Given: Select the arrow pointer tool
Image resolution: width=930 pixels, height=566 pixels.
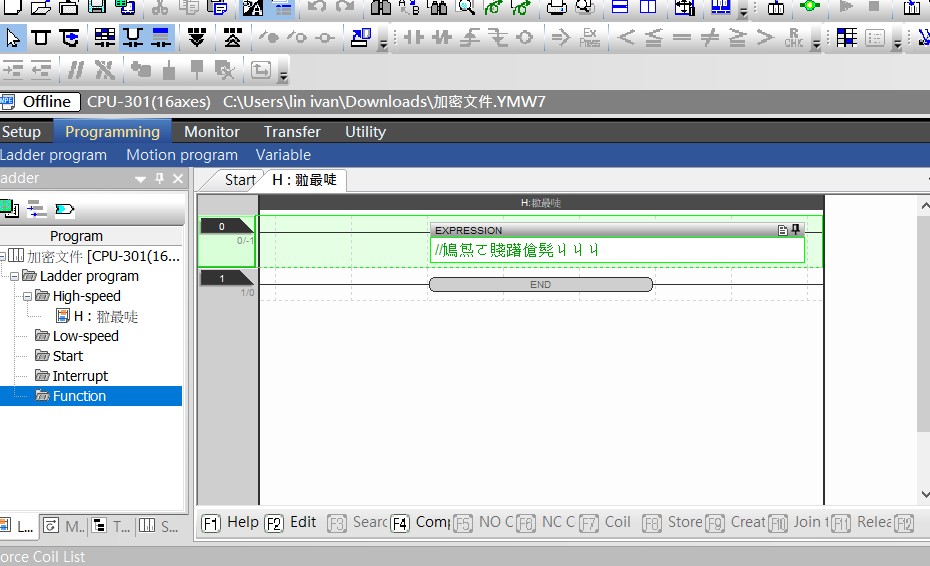Looking at the screenshot, I should (x=13, y=39).
